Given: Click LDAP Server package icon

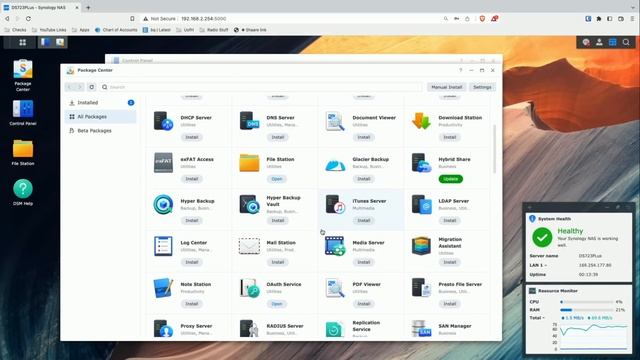Looking at the screenshot, I should (x=421, y=204).
